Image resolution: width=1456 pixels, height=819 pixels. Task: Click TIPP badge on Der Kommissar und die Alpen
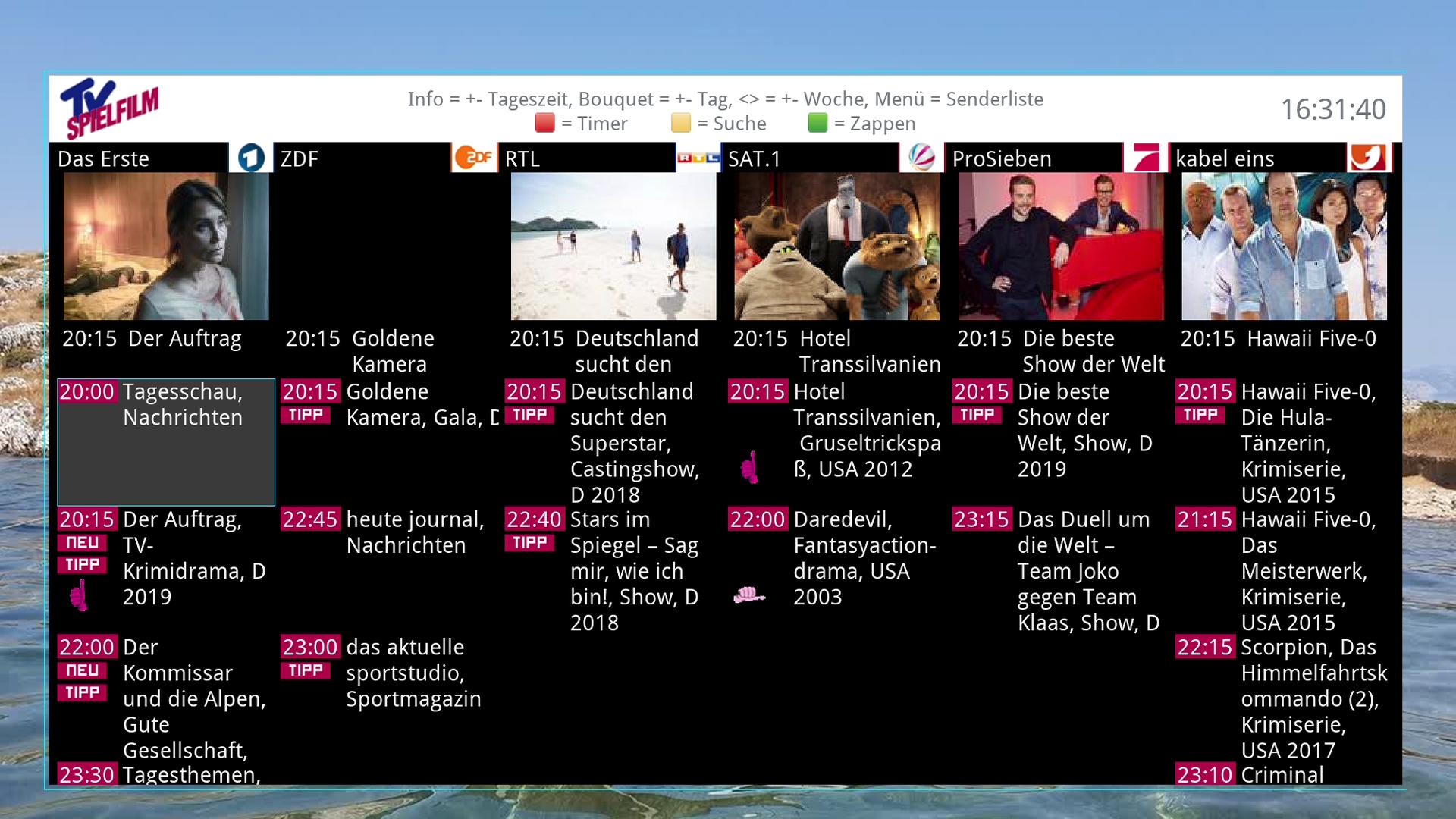click(x=82, y=692)
